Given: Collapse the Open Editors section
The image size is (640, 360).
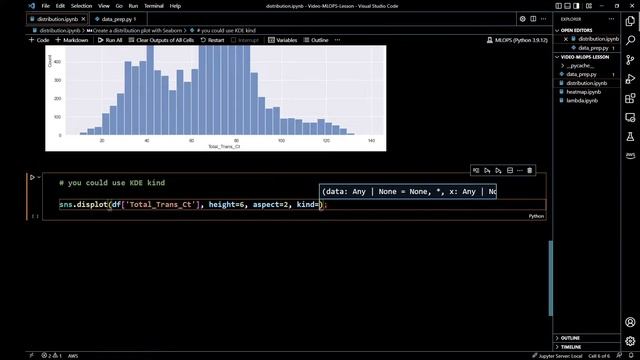Looking at the screenshot, I should [x=586, y=30].
